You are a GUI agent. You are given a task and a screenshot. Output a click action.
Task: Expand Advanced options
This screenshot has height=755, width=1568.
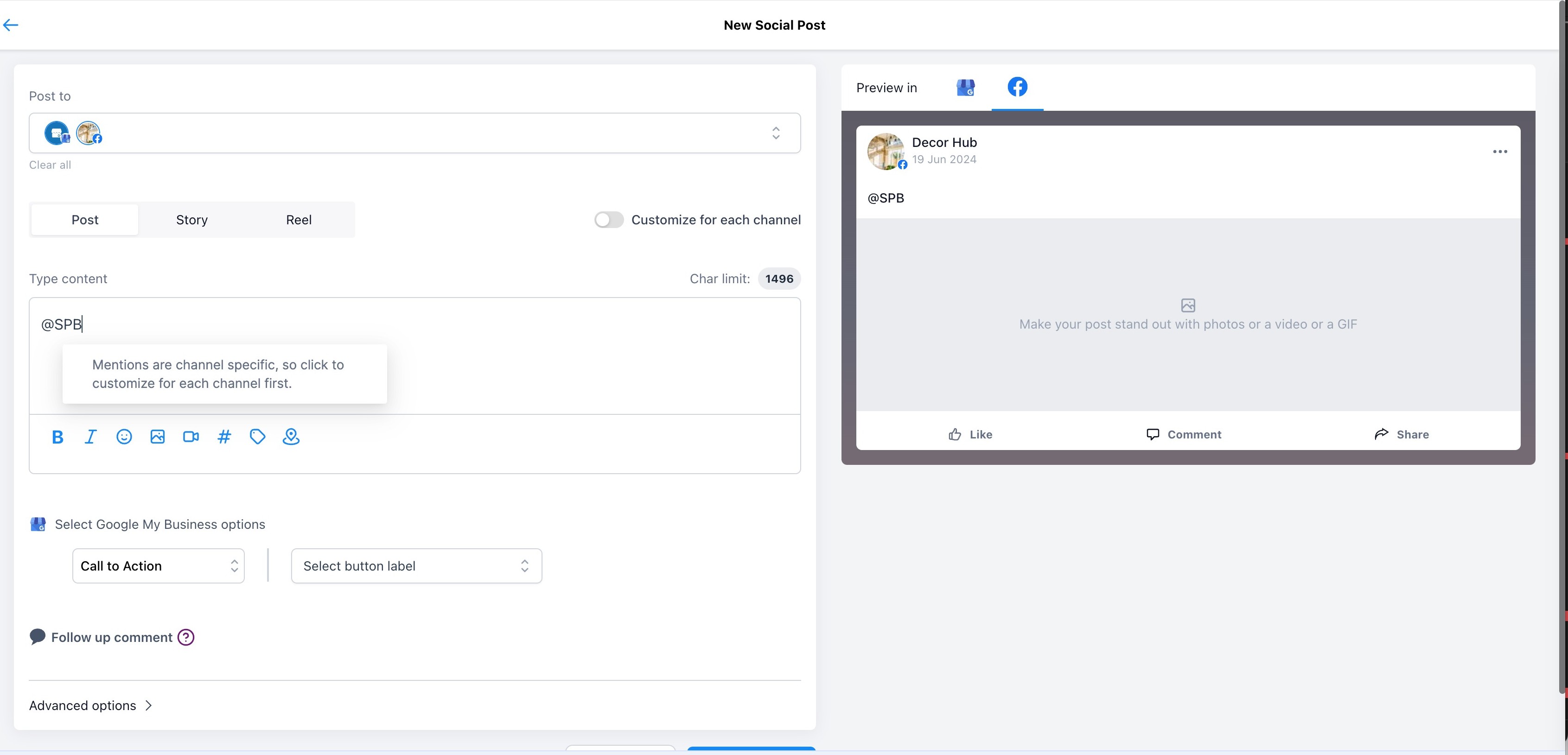coord(91,705)
